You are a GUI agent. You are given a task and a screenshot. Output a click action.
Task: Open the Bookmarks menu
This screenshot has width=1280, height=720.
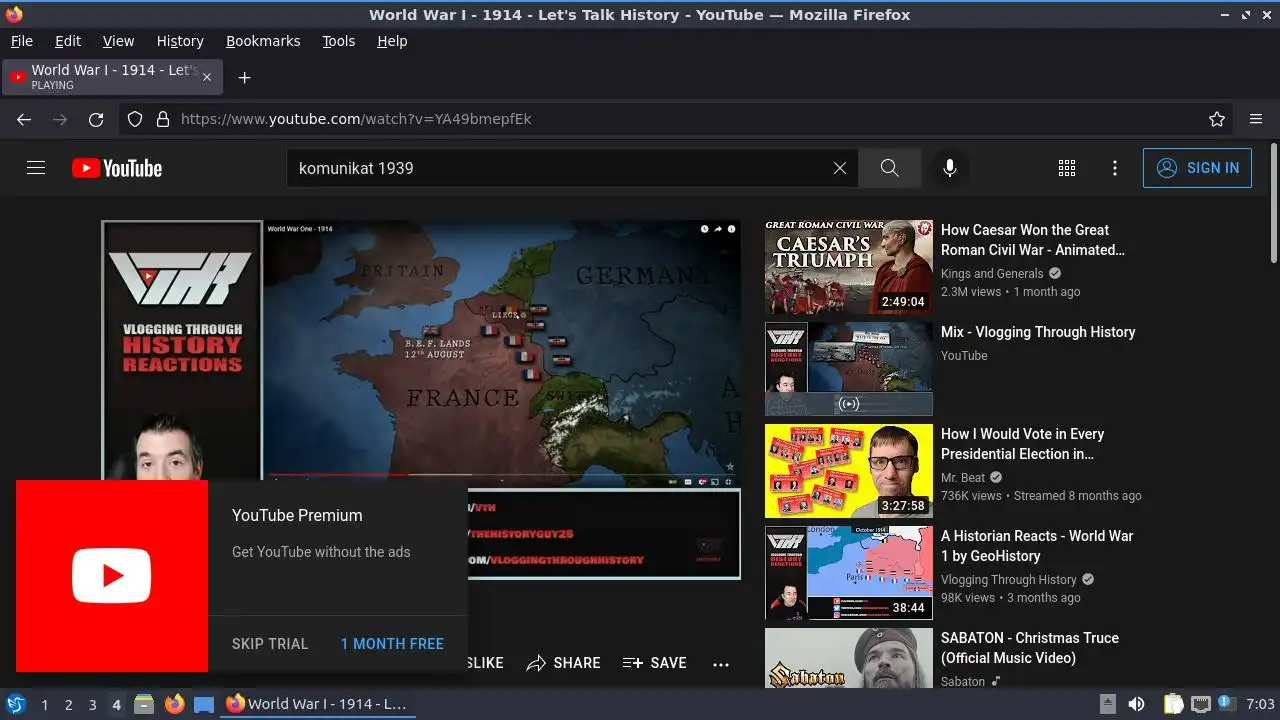click(x=263, y=41)
